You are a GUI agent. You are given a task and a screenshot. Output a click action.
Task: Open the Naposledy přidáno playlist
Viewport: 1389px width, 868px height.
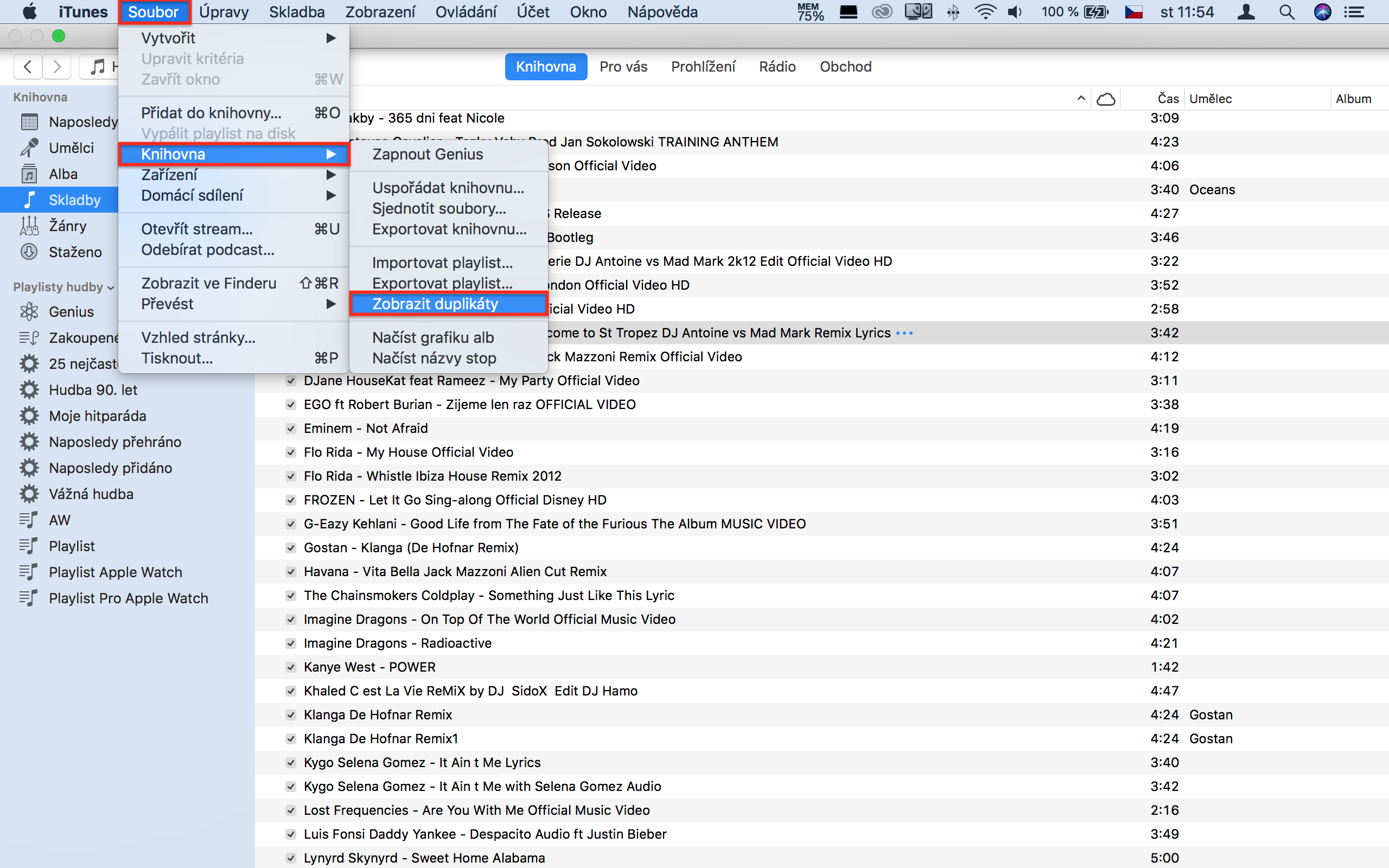click(128, 468)
